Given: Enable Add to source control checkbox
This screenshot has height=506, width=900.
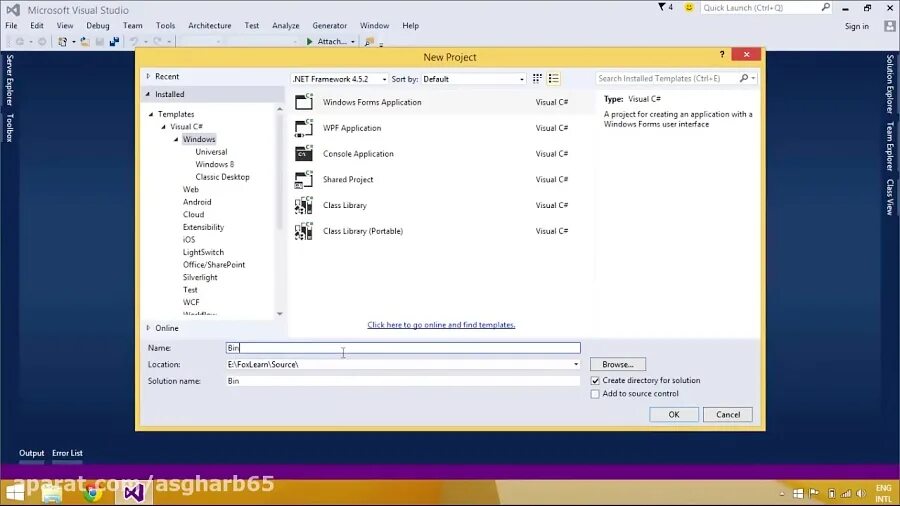Looking at the screenshot, I should click(595, 394).
